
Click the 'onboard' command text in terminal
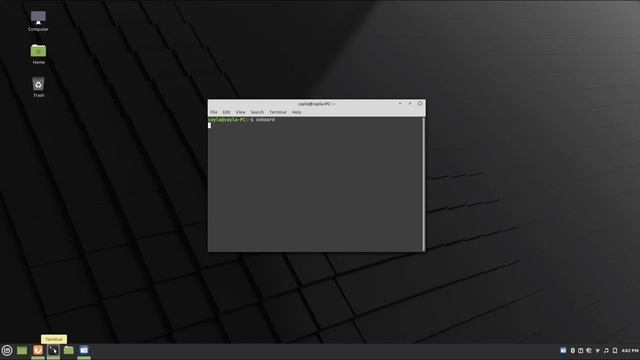point(265,120)
